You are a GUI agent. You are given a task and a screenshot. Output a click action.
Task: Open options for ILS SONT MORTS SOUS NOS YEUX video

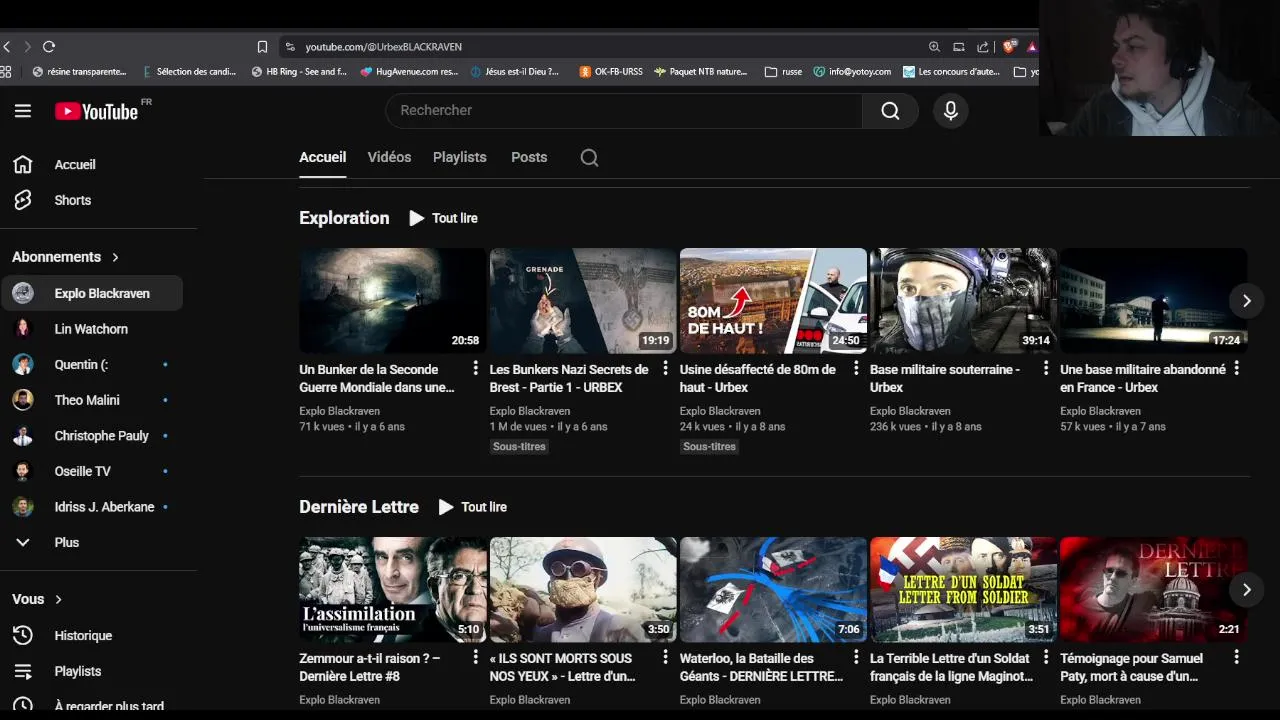coord(665,657)
